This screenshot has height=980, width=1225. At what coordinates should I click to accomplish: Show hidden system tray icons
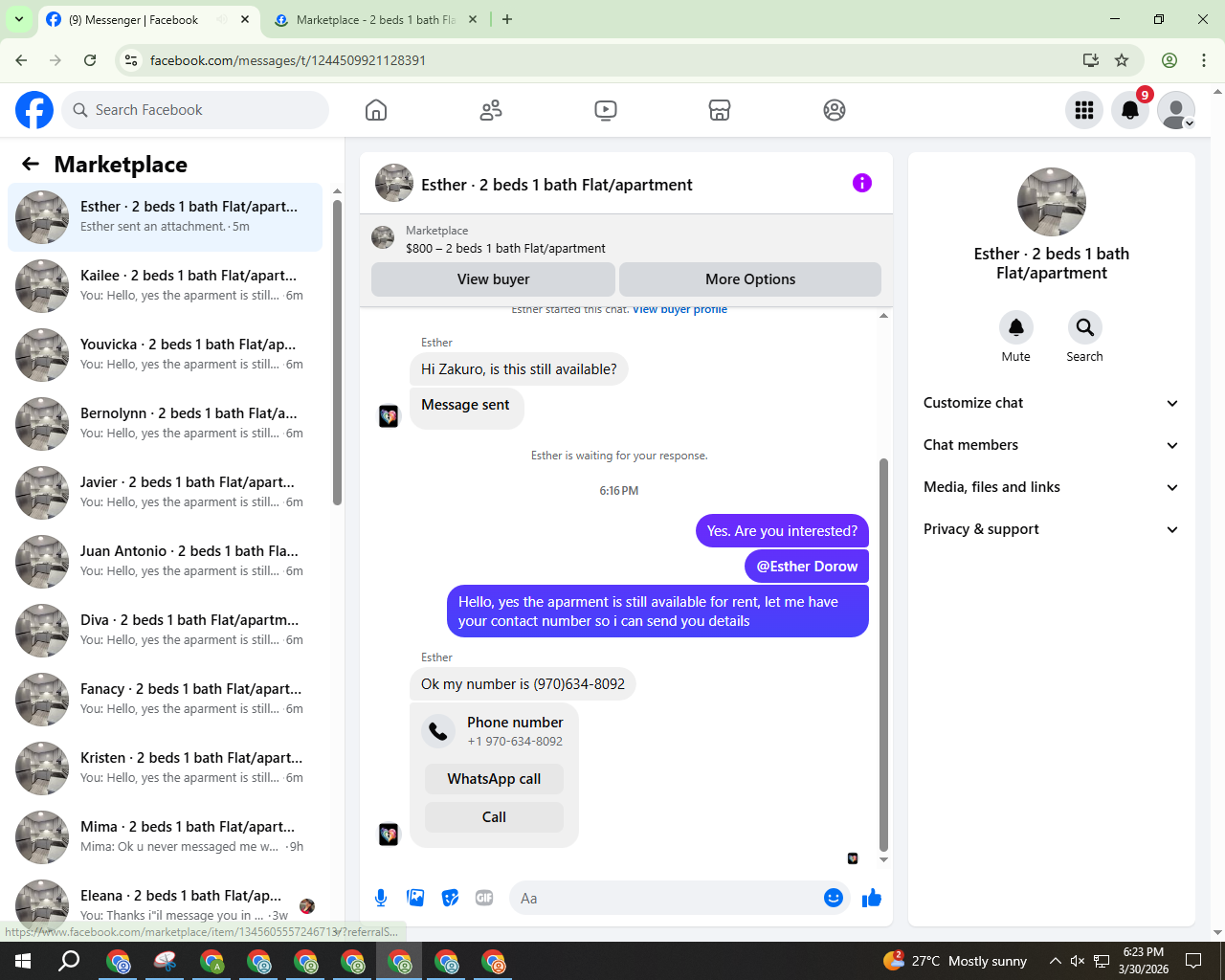pos(1055,961)
